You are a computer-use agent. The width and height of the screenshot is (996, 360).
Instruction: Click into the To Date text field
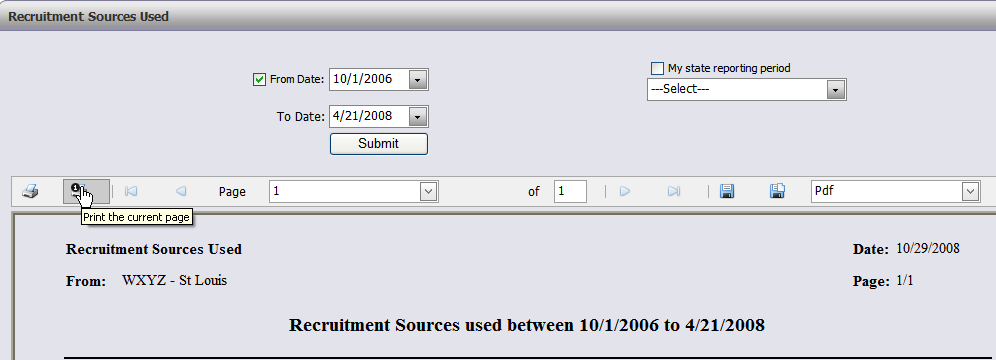(x=369, y=117)
